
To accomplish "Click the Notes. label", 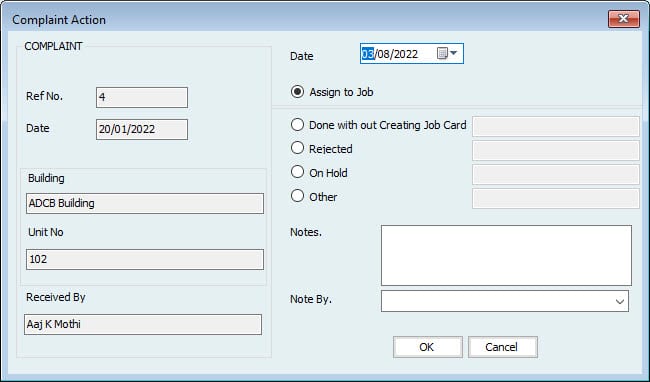I will [x=306, y=232].
